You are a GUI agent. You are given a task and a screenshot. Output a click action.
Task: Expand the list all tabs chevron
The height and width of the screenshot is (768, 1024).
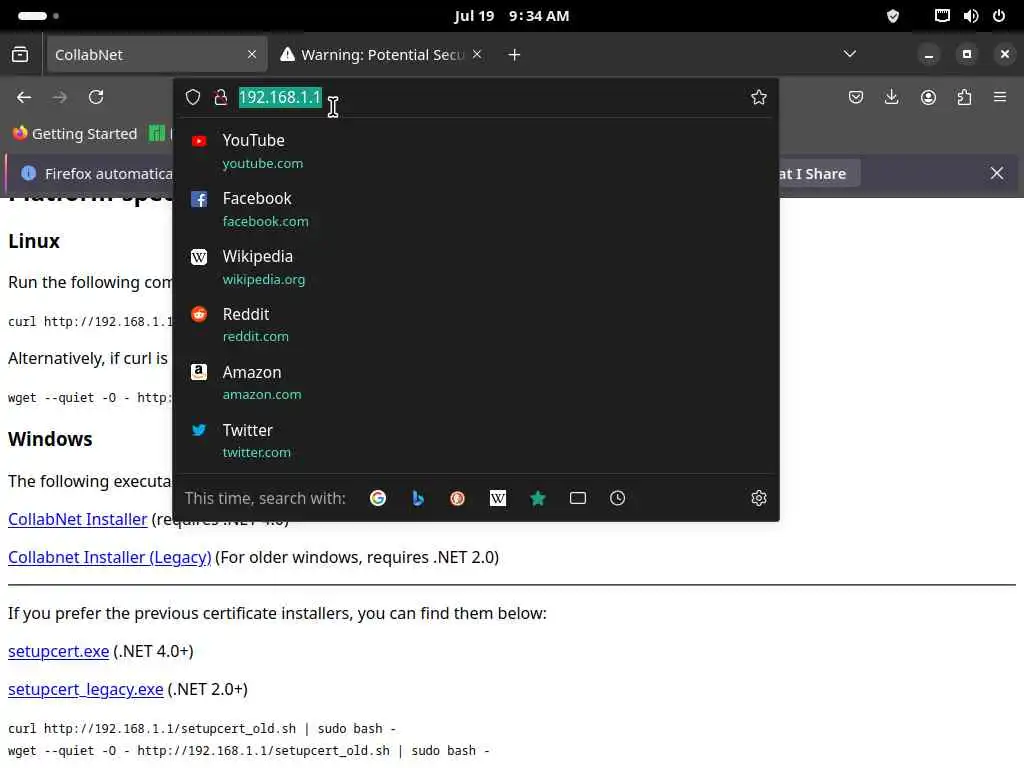coord(850,54)
